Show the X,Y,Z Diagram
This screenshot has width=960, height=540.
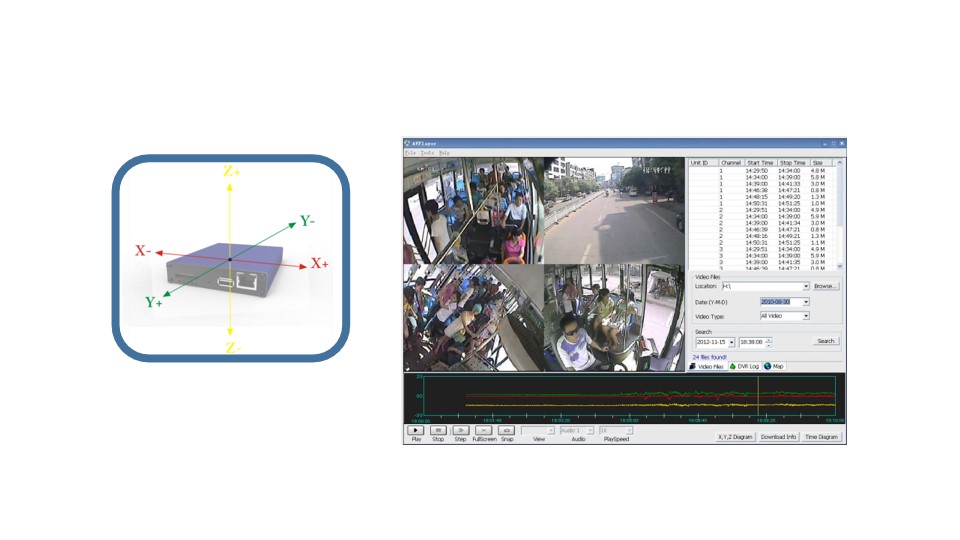(x=735, y=437)
